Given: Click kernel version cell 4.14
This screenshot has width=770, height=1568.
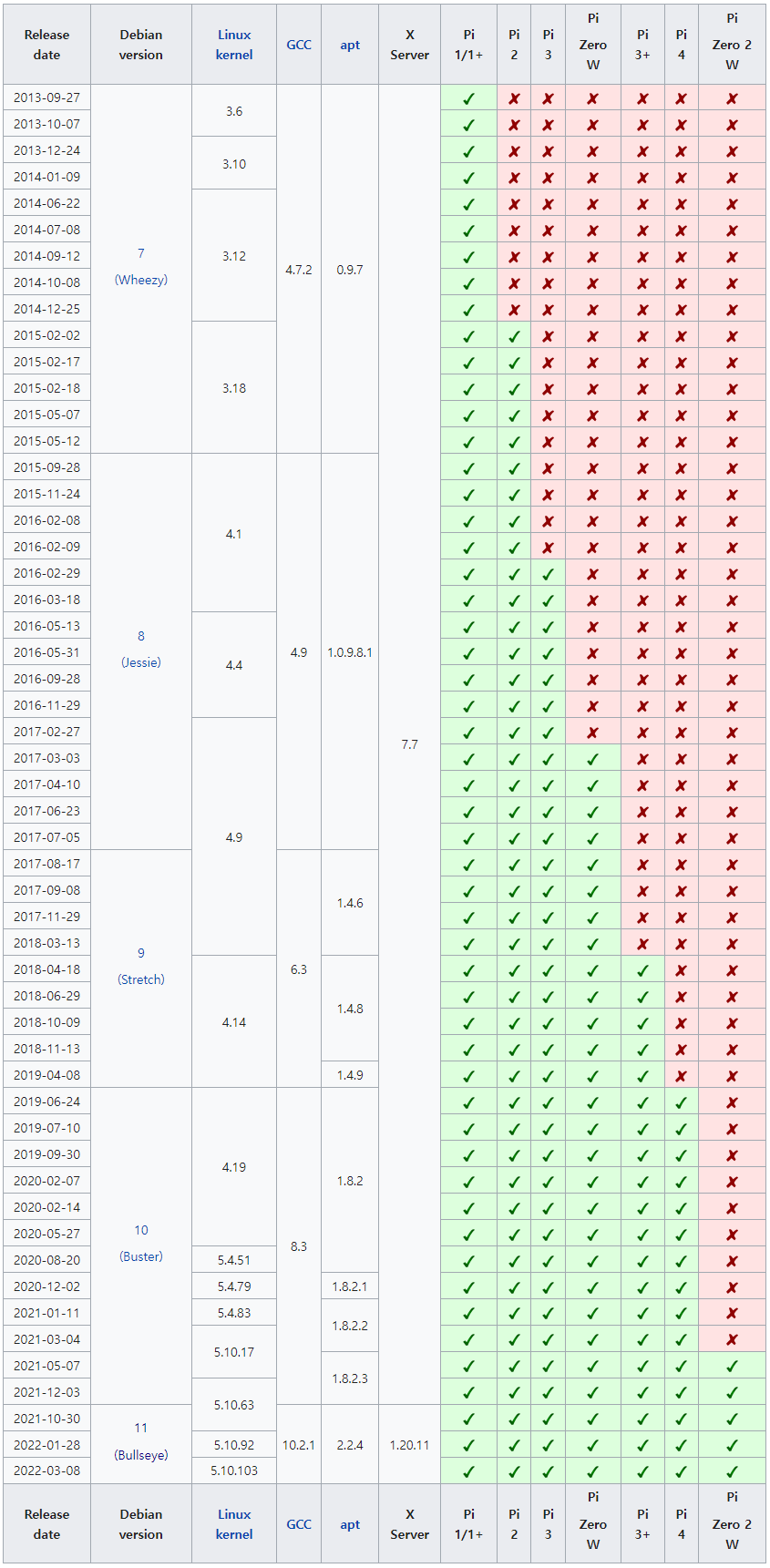Looking at the screenshot, I should click(x=234, y=1022).
